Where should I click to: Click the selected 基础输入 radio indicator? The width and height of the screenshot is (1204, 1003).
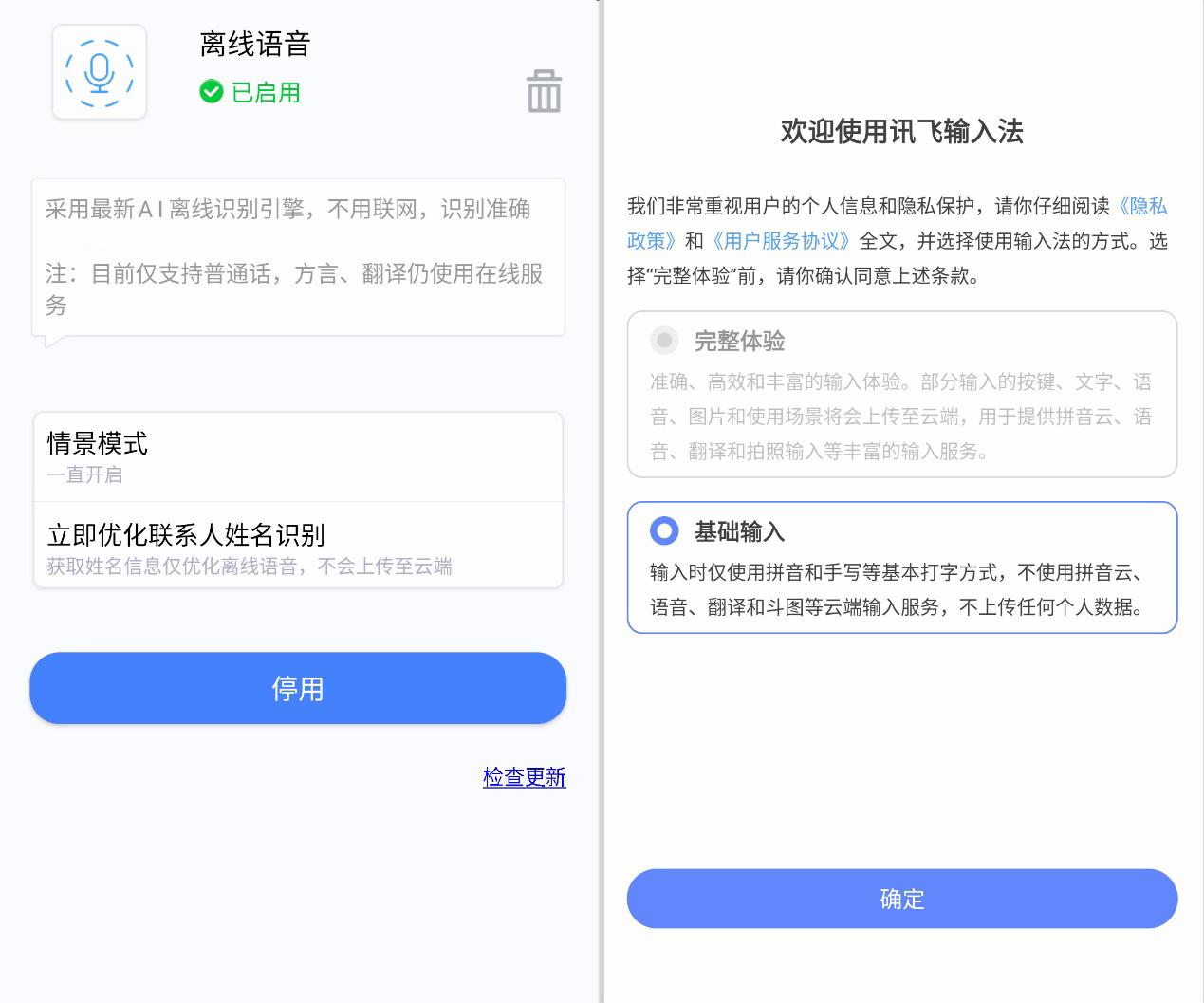[665, 531]
